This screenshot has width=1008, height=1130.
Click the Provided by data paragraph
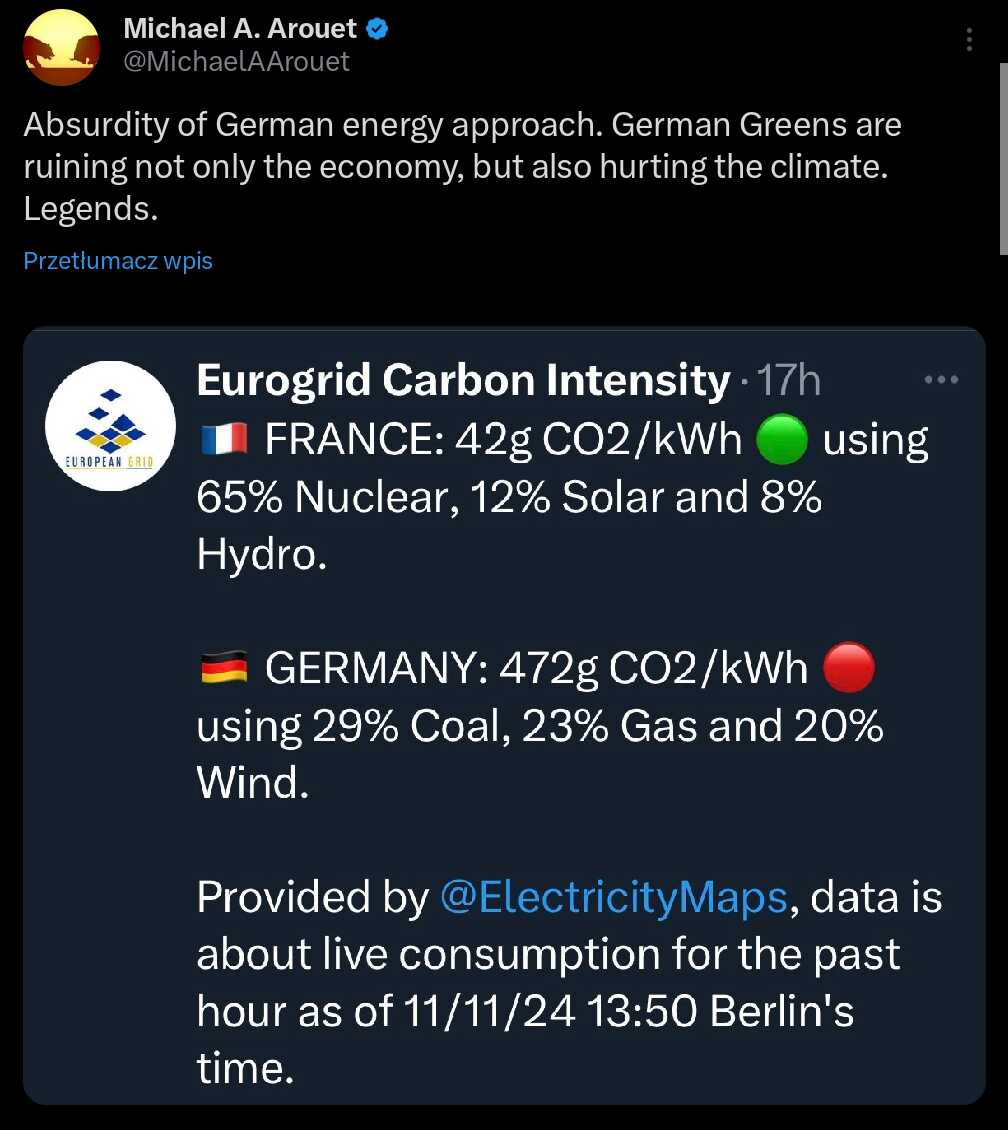tap(569, 982)
